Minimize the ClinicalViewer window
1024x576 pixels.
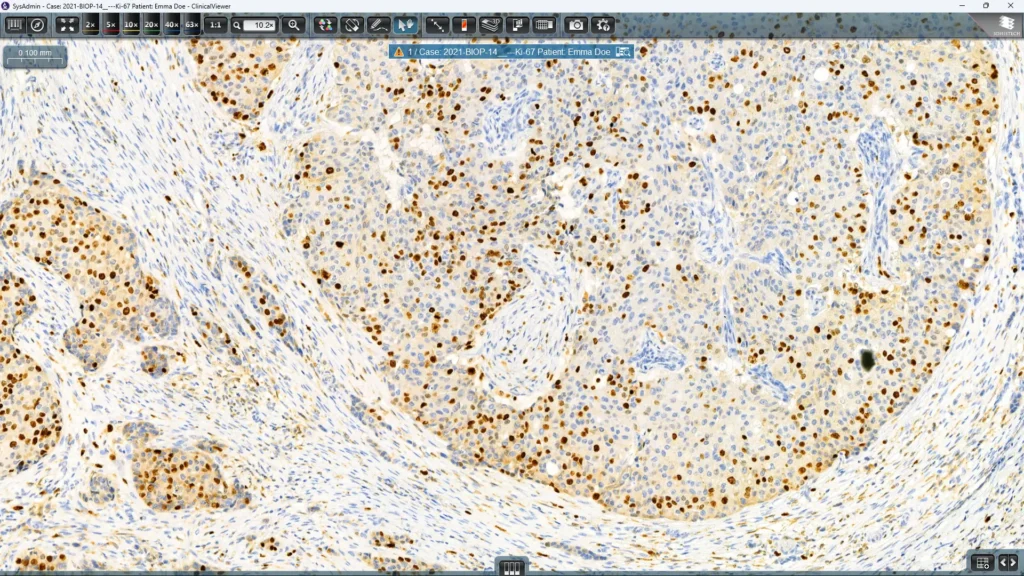962,6
